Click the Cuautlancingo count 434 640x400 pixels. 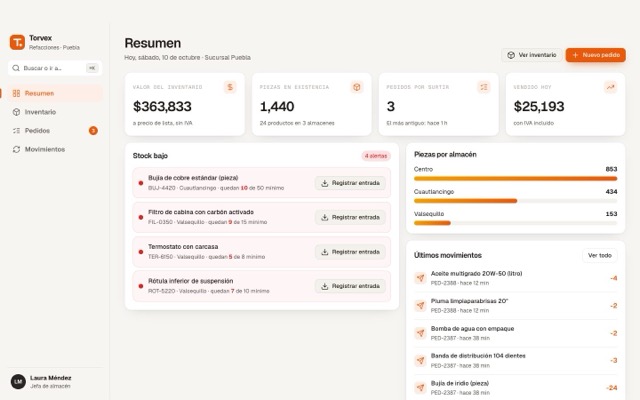611,191
